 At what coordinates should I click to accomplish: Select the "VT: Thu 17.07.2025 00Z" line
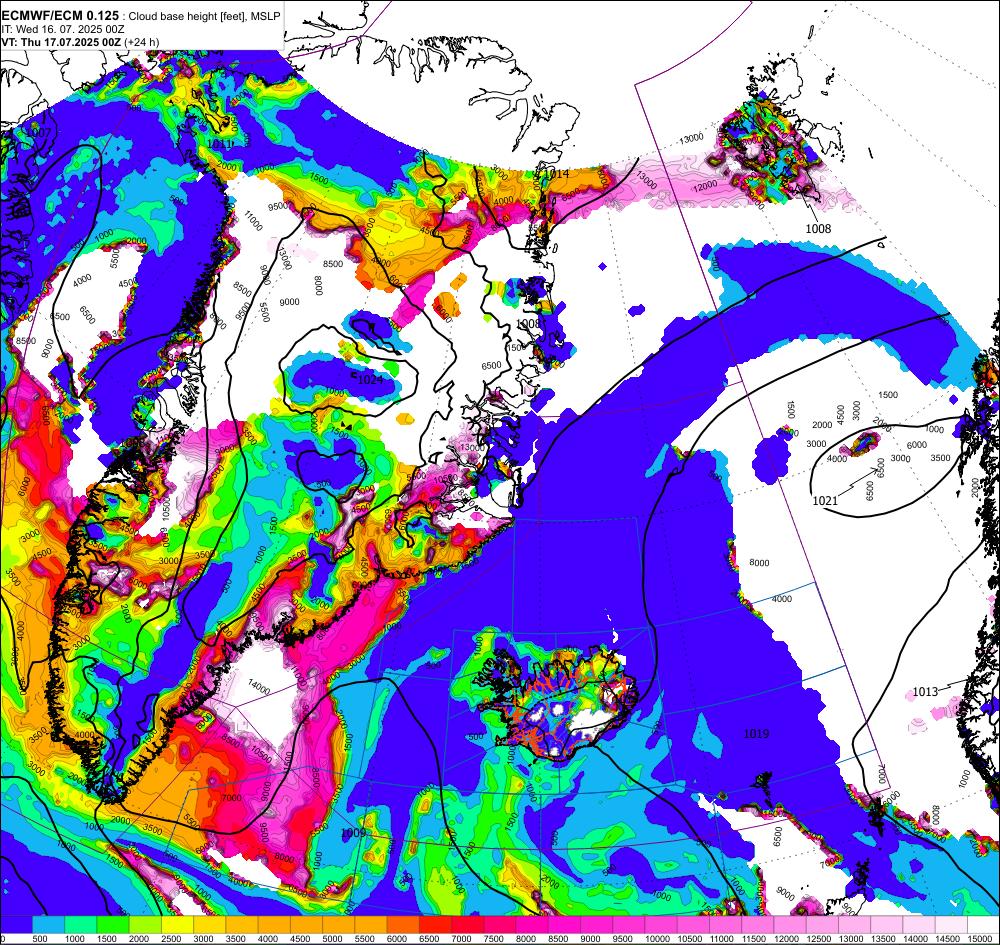[x=61, y=42]
